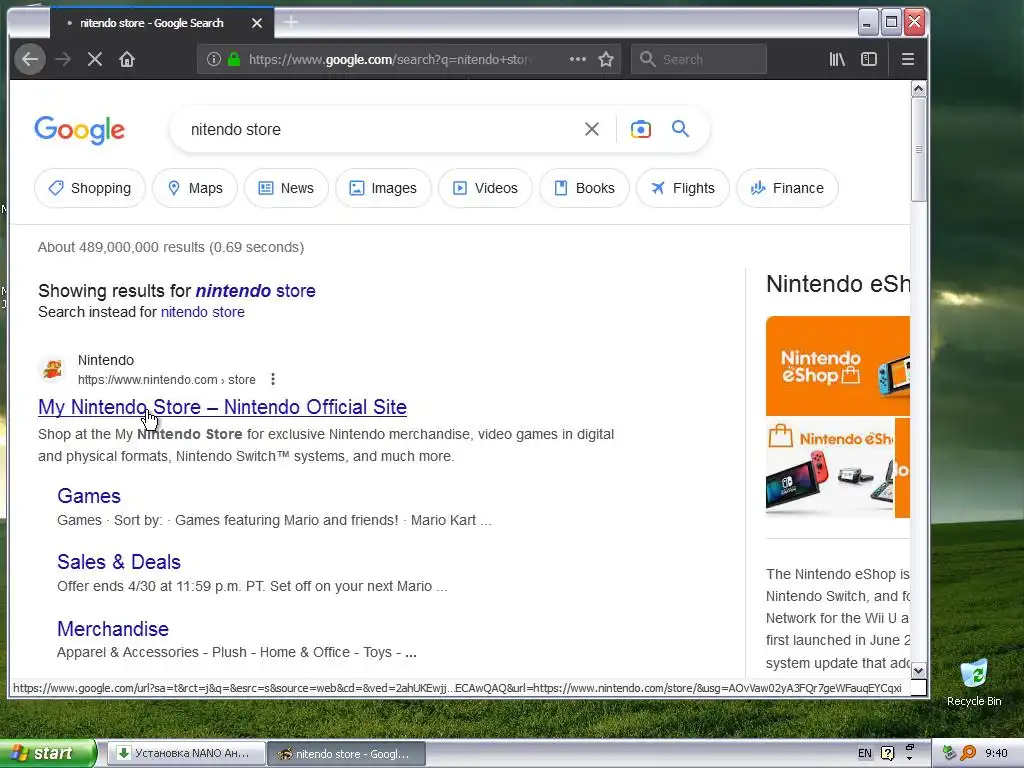Click the vertical scrollbar thumb
The image size is (1024, 768).
pyautogui.click(x=919, y=149)
